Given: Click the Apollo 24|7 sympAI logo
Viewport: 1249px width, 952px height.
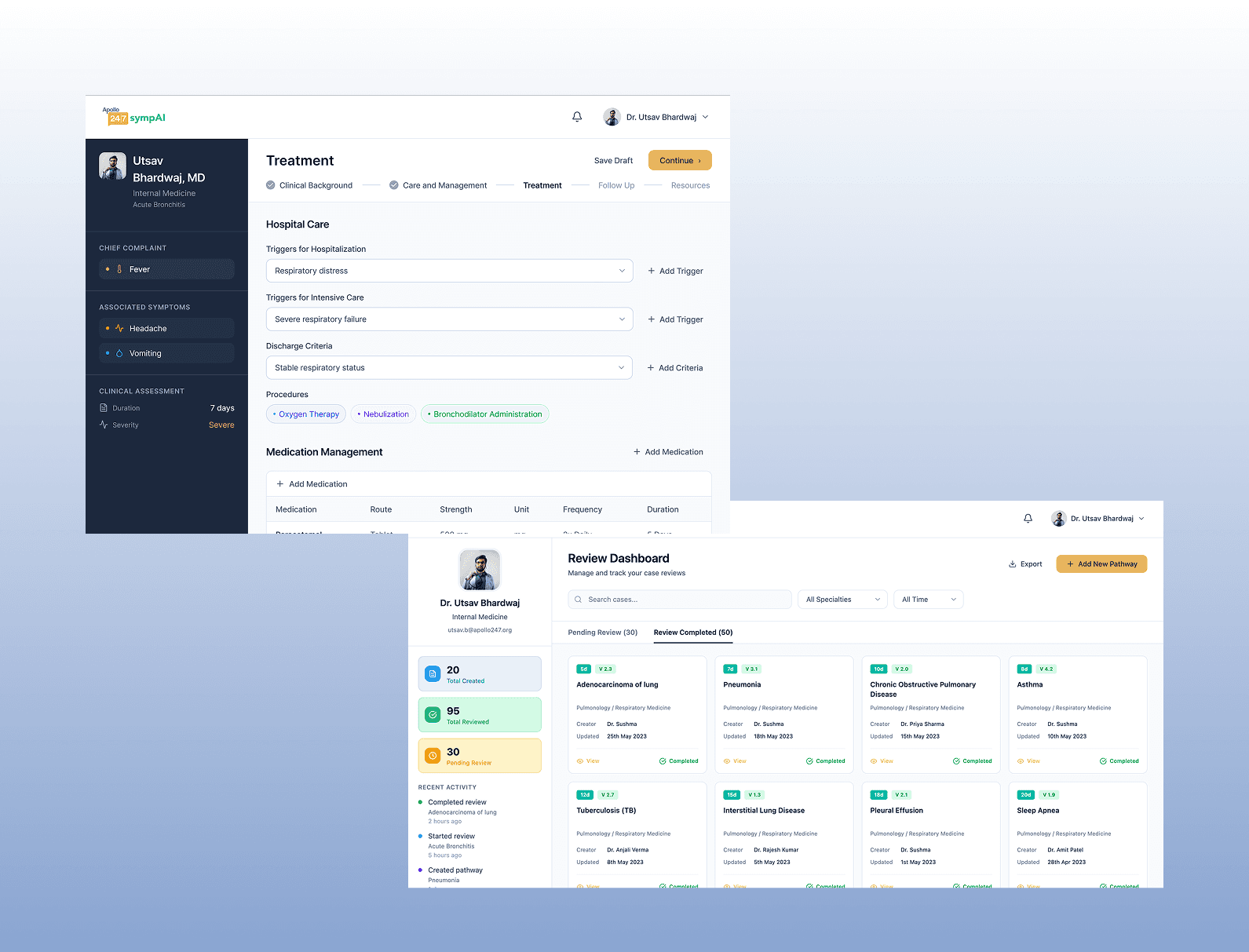Looking at the screenshot, I should point(134,116).
